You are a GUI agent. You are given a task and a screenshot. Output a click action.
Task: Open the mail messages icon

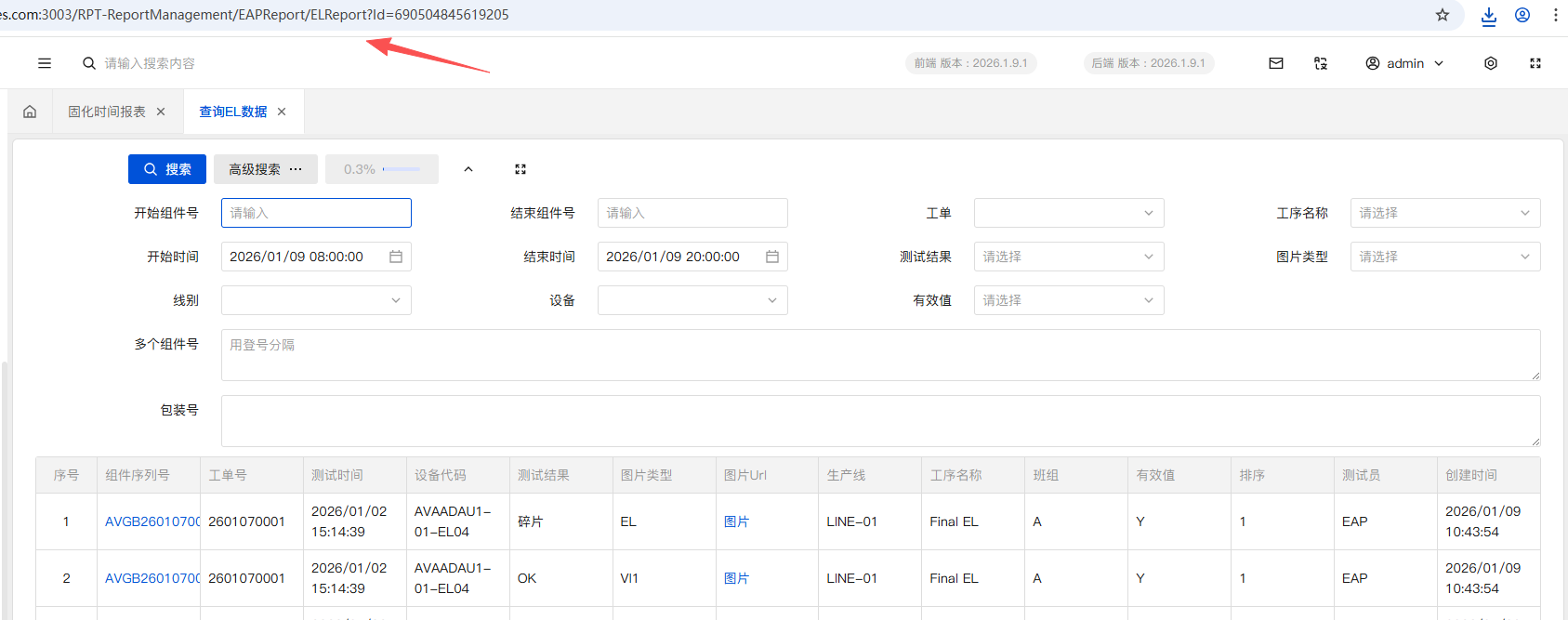1276,63
